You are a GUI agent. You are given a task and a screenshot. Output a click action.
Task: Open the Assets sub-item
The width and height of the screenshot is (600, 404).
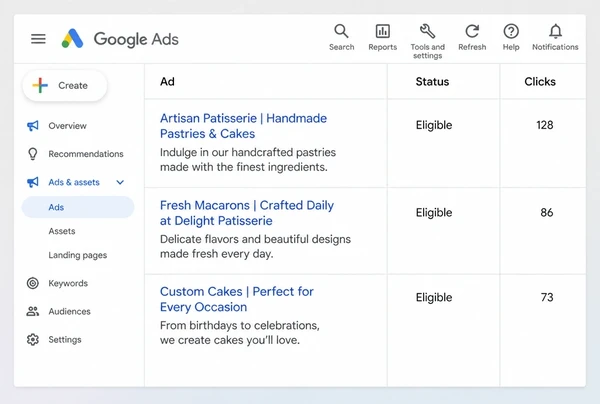[x=62, y=231]
